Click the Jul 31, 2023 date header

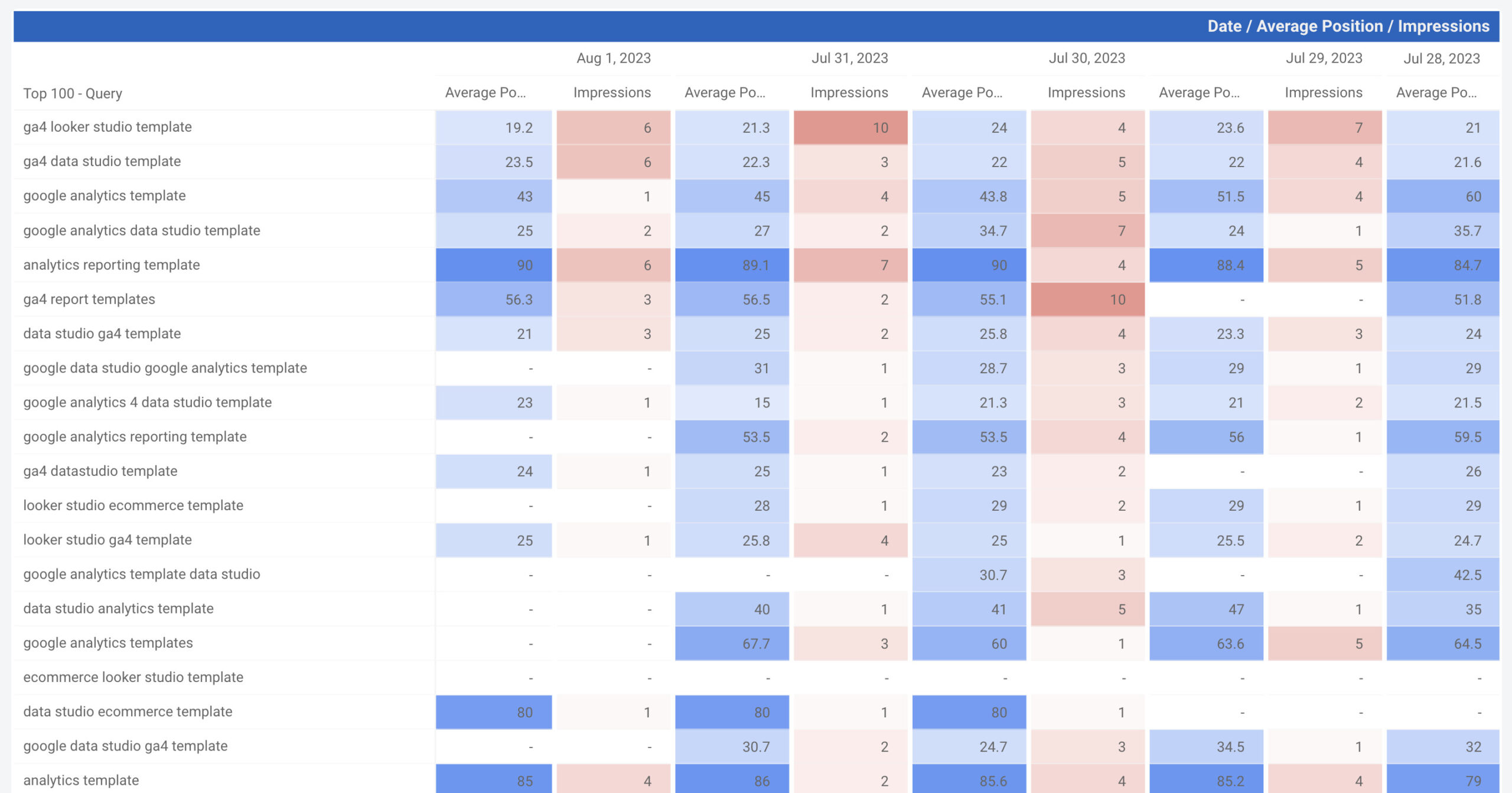point(849,58)
